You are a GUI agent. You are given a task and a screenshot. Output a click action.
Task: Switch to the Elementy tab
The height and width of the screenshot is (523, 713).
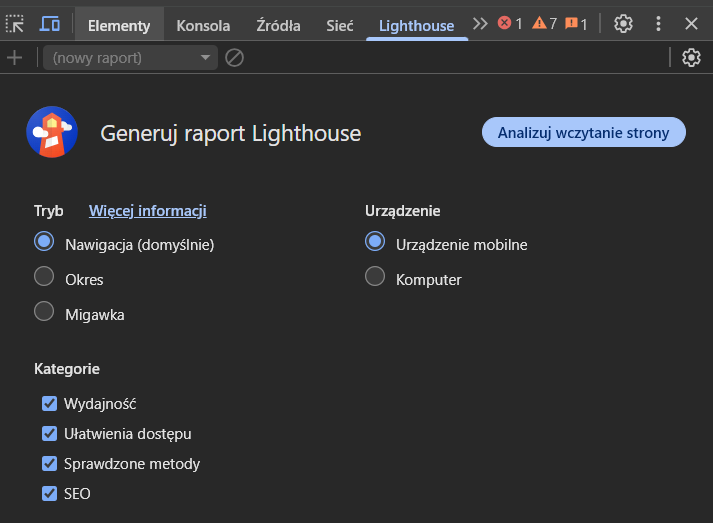point(119,26)
